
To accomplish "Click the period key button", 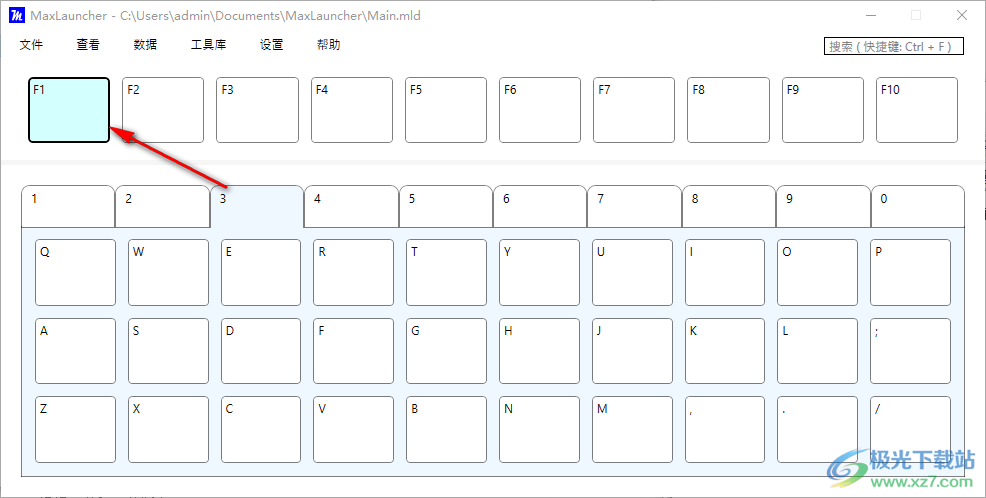I will [x=817, y=429].
